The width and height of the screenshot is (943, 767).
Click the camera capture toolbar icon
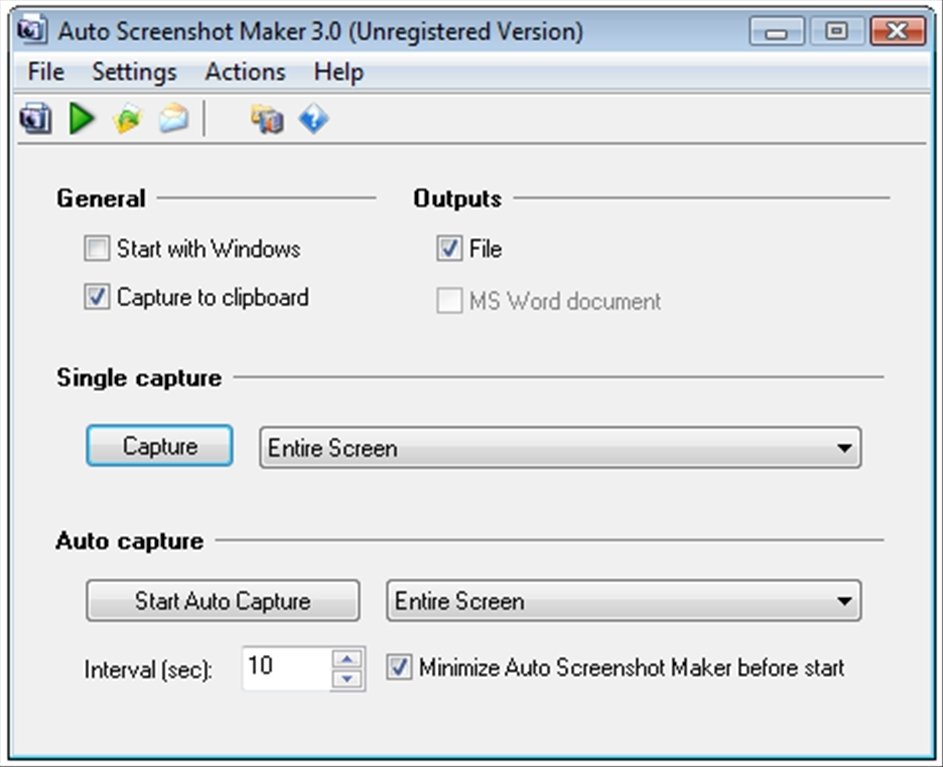click(35, 118)
